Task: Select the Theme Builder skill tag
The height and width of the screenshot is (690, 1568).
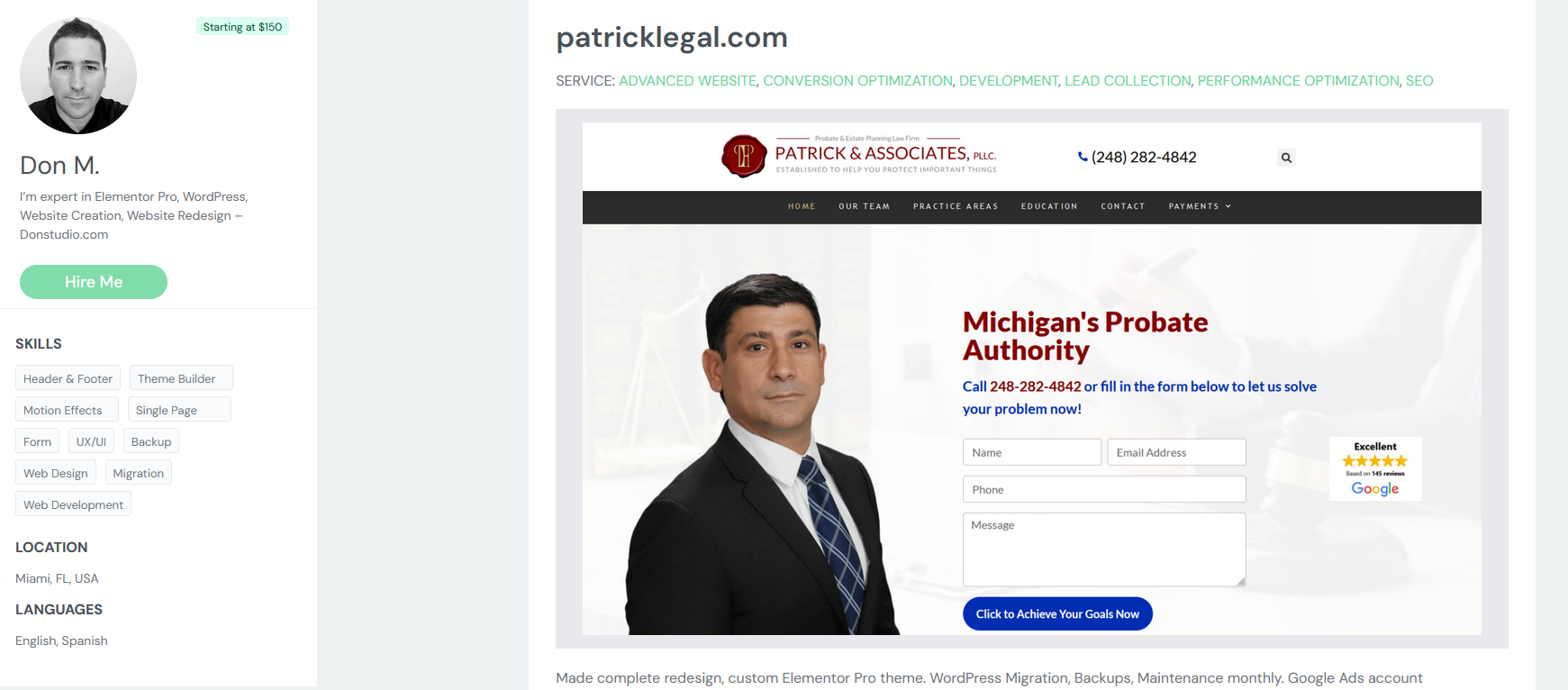Action: 181,378
